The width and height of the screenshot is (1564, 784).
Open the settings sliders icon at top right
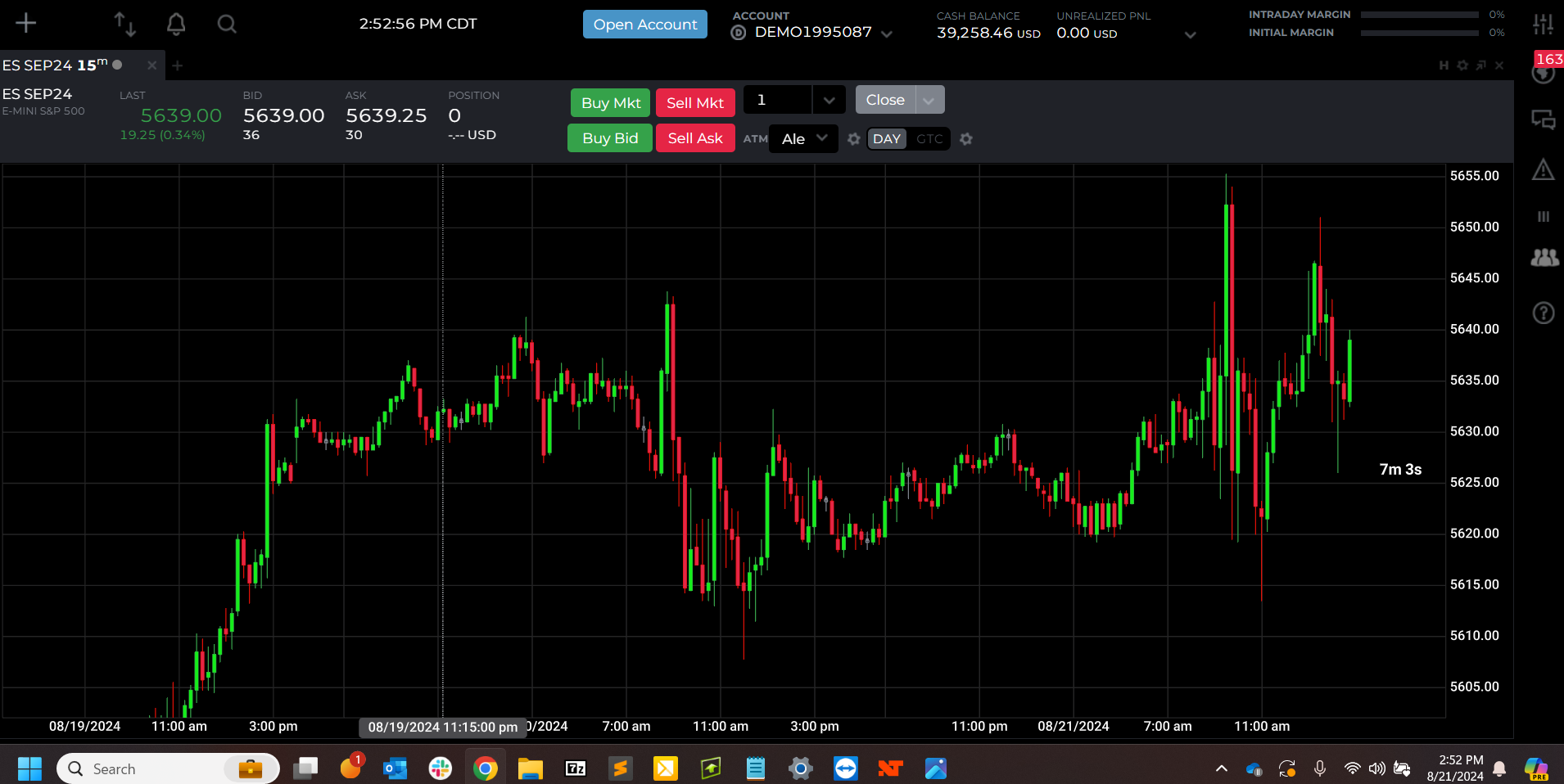pyautogui.click(x=1543, y=24)
